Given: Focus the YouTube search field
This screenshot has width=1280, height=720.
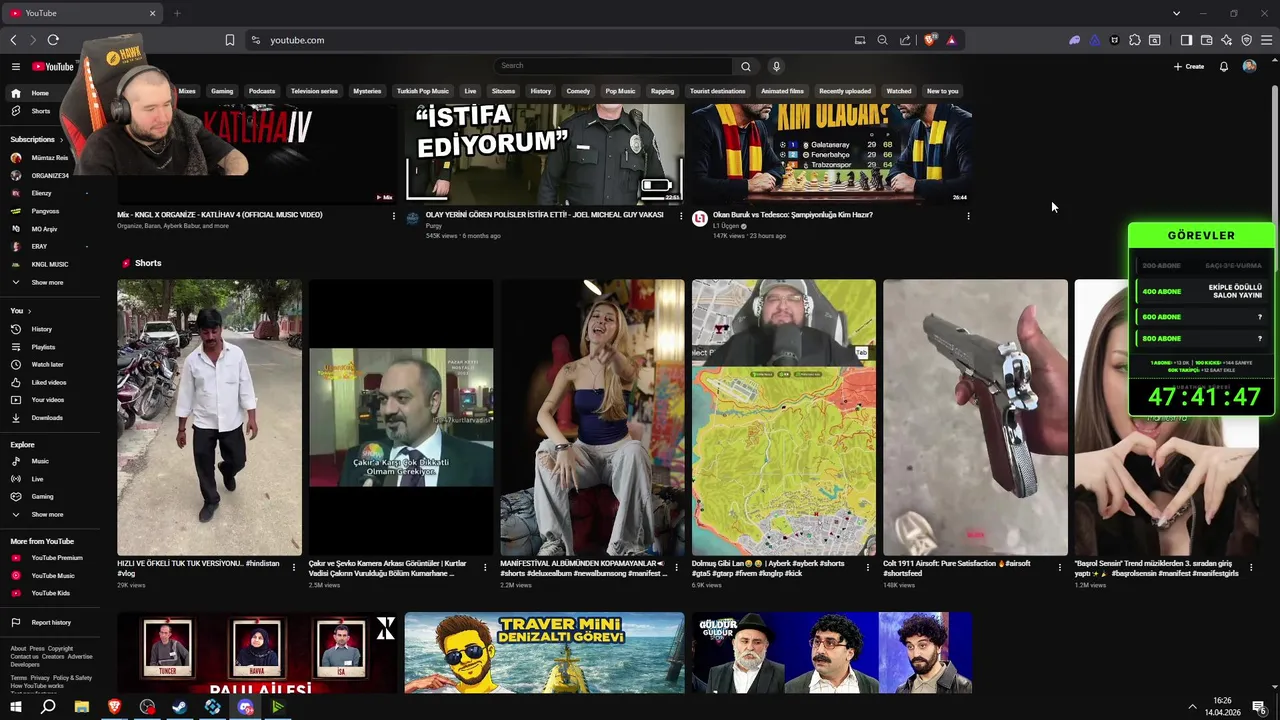Looking at the screenshot, I should click(x=614, y=66).
